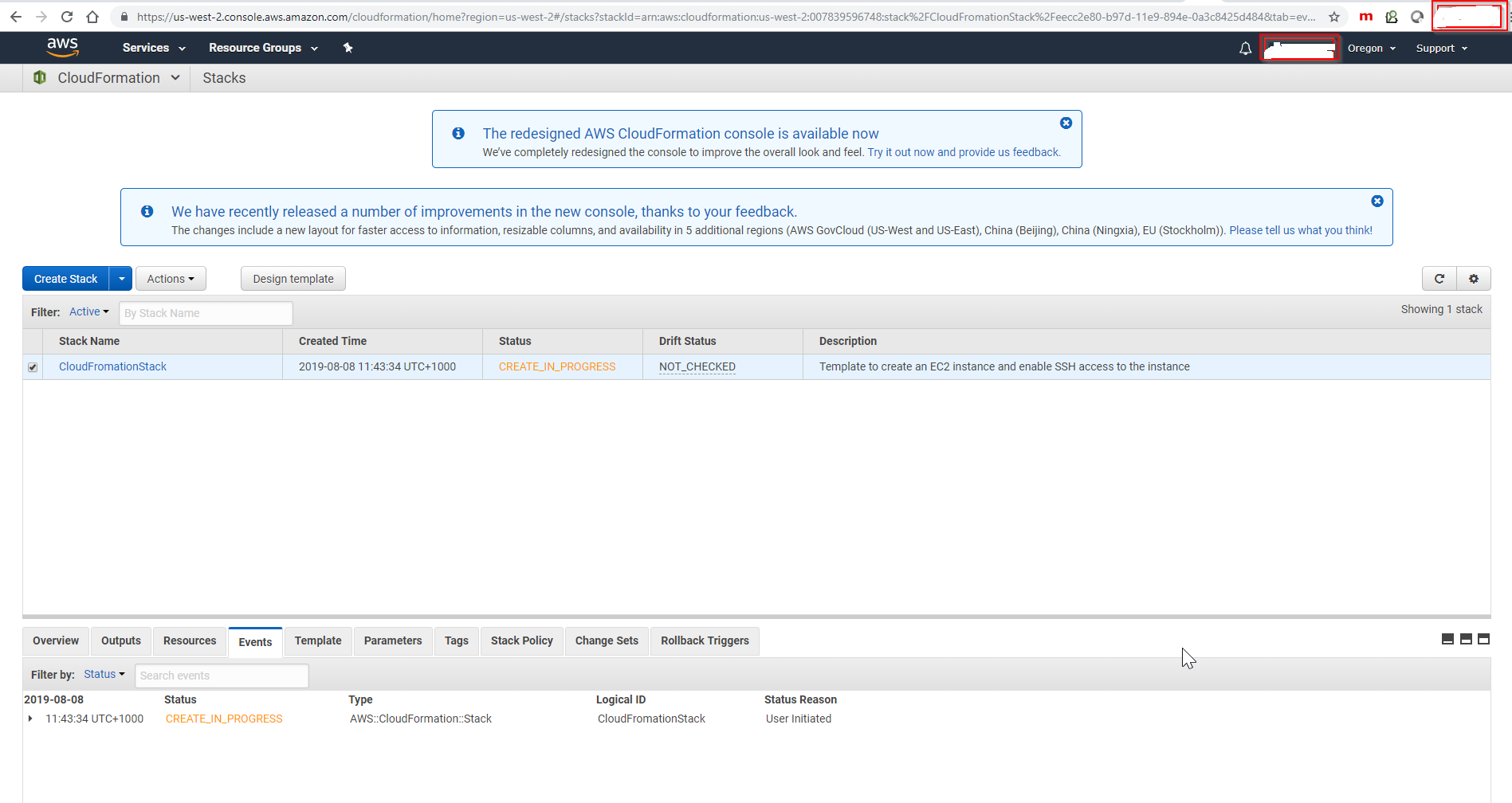Open the CloudFromationStack link
The width and height of the screenshot is (1512, 803).
112,366
